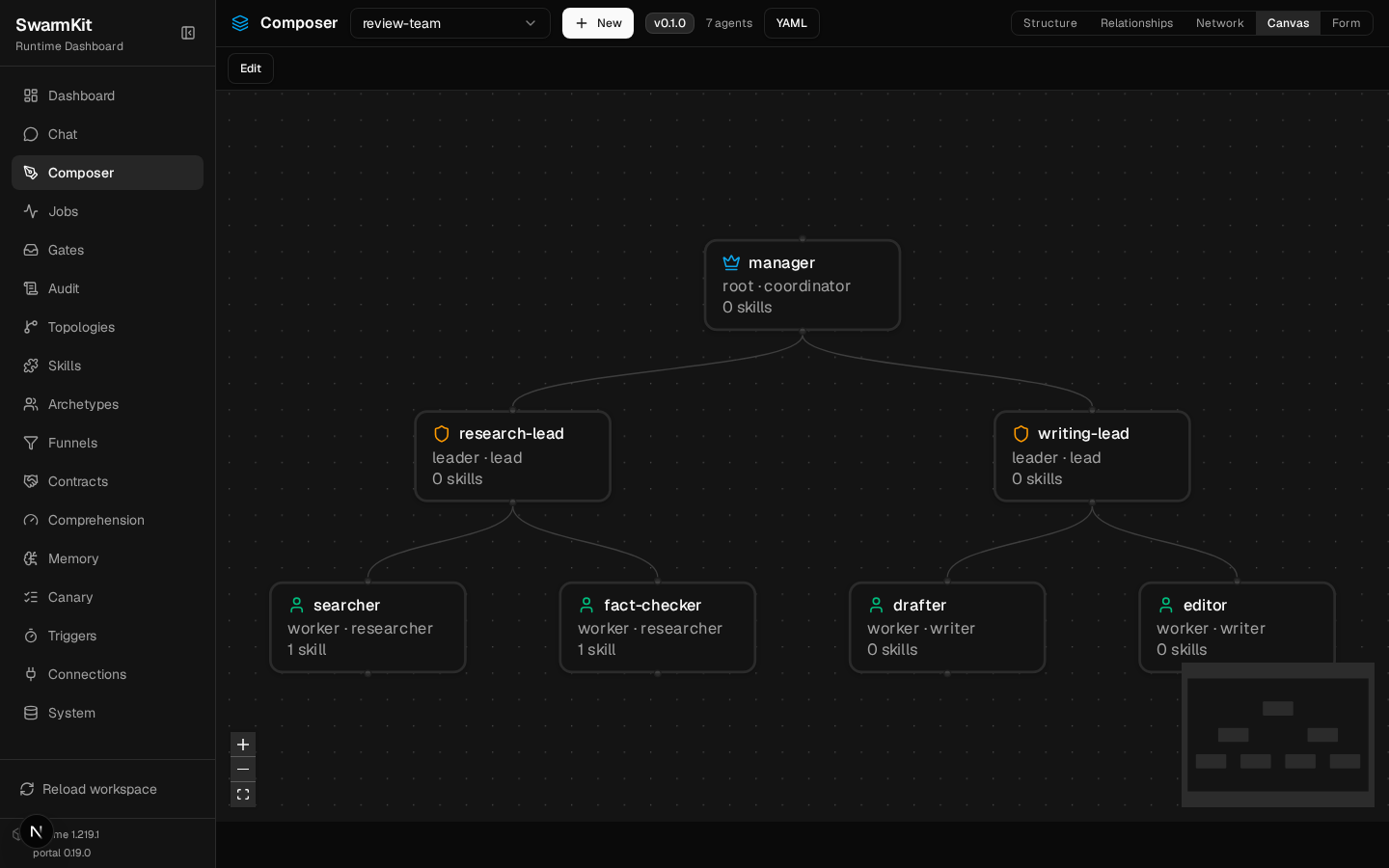The width and height of the screenshot is (1389, 868).
Task: Zoom in on the canvas with plus
Action: 243,745
